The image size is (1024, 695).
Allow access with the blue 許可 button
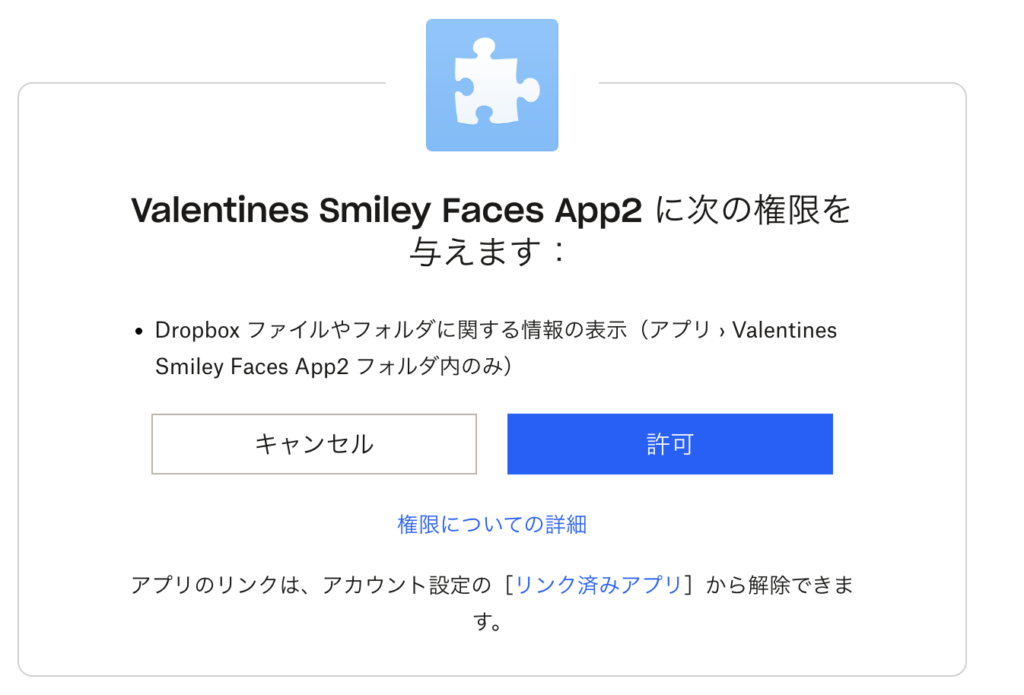(x=670, y=444)
